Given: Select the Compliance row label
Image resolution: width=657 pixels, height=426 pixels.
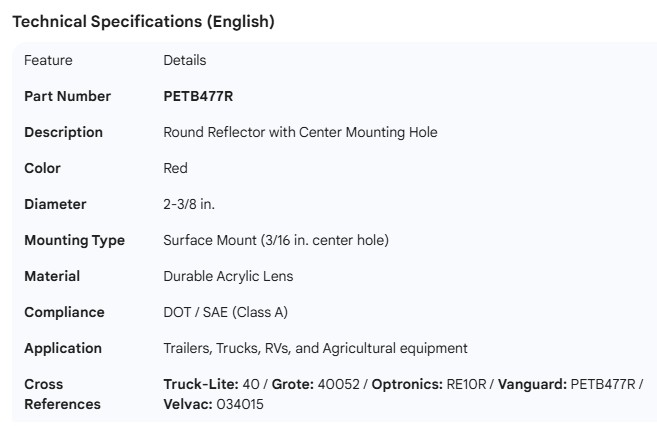Looking at the screenshot, I should 64,312.
